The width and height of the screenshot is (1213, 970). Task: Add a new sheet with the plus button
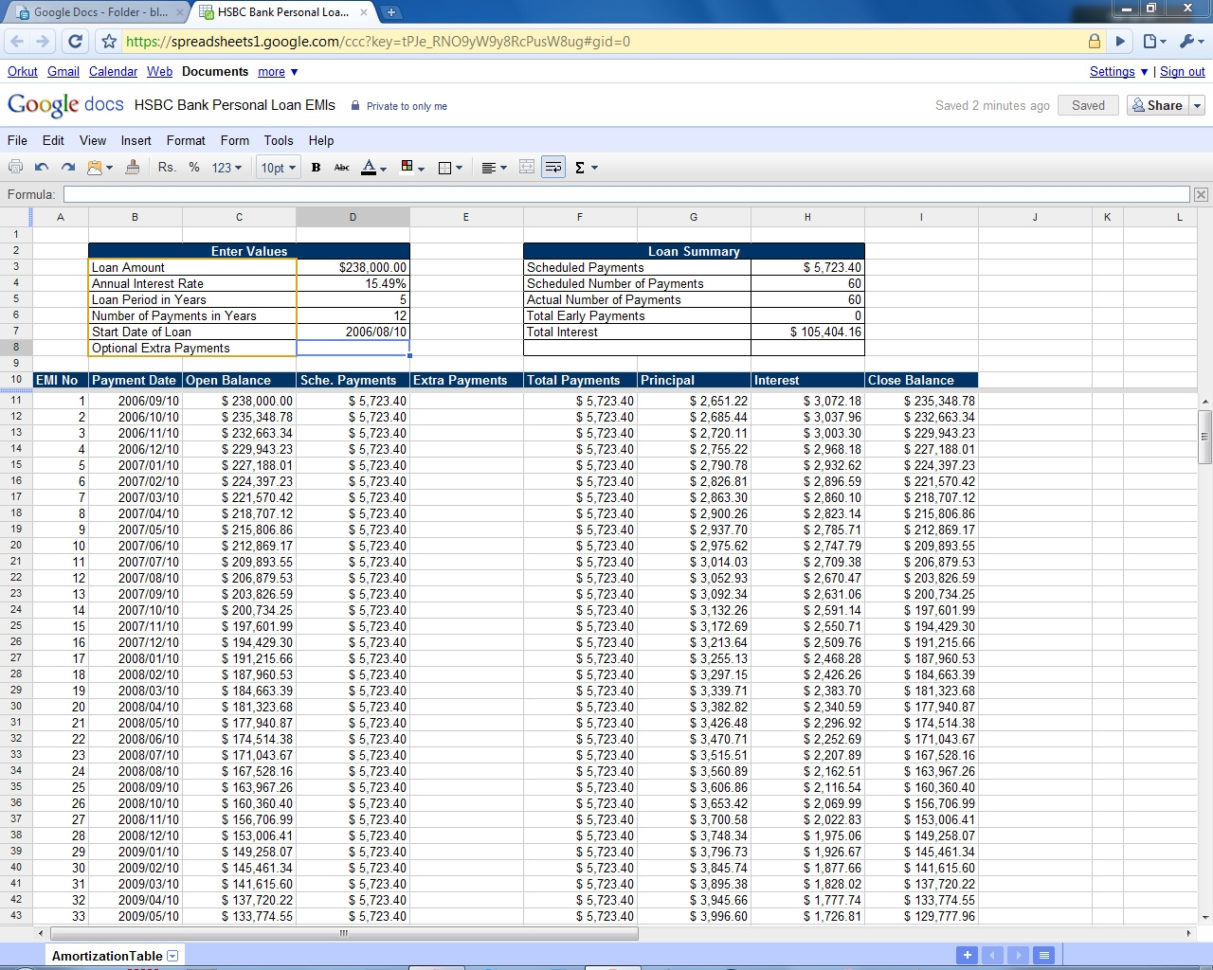point(967,955)
